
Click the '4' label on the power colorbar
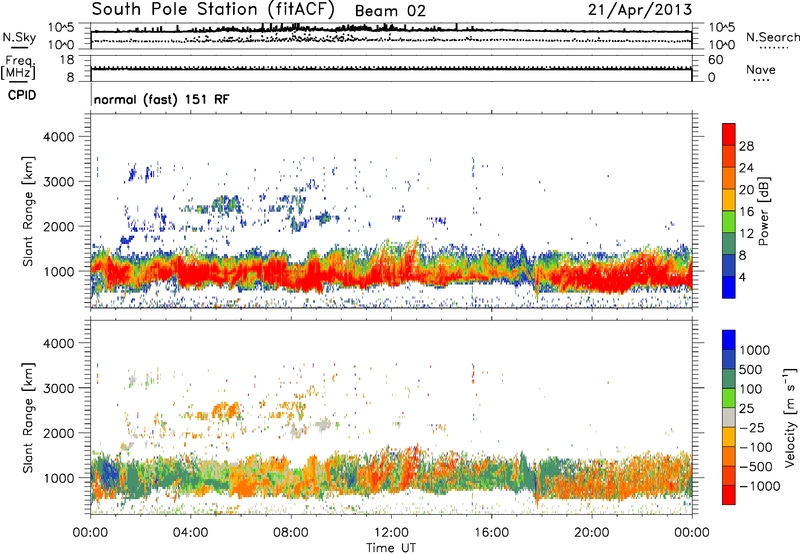click(x=742, y=278)
